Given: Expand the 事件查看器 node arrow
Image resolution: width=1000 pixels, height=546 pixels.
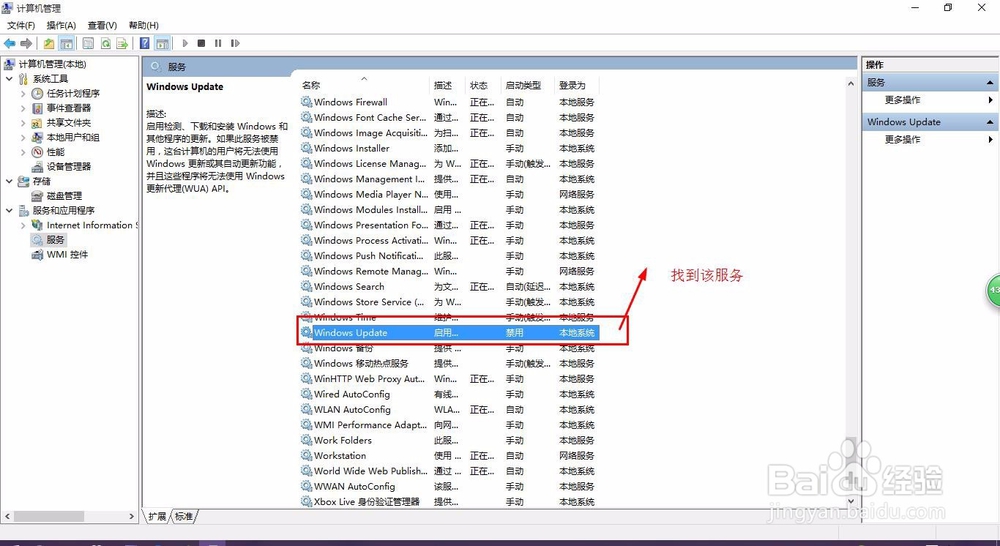Looking at the screenshot, I should pyautogui.click(x=23, y=108).
